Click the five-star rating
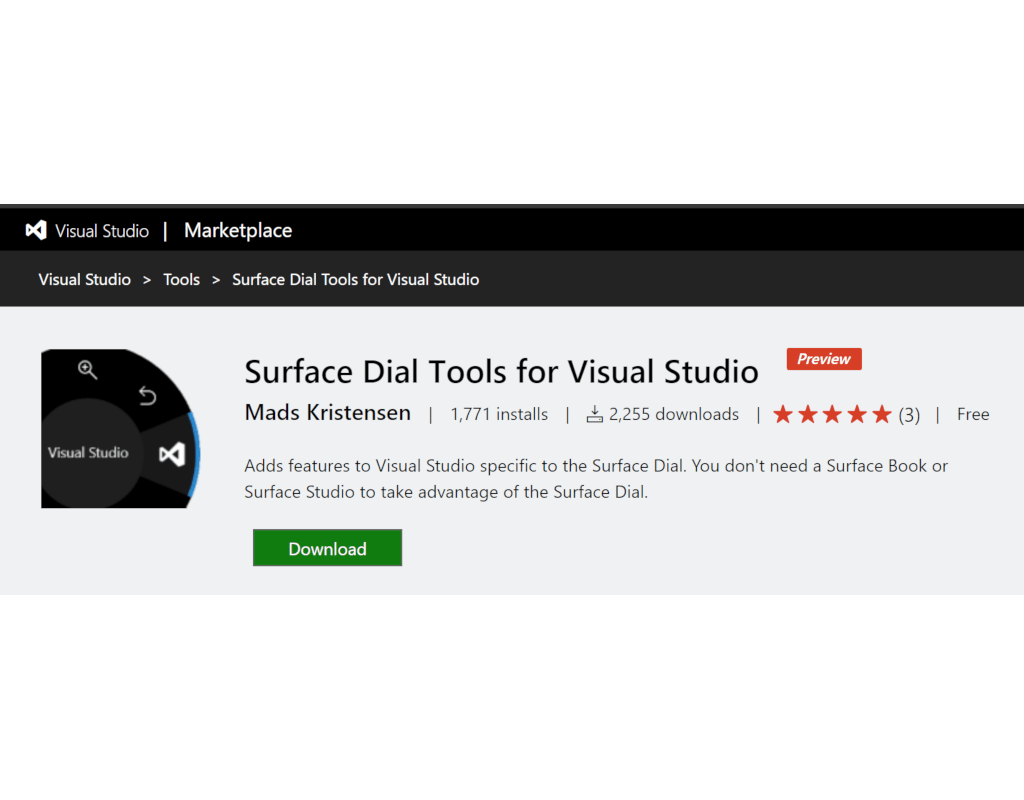Screen dimensions: 1024x800 832,414
